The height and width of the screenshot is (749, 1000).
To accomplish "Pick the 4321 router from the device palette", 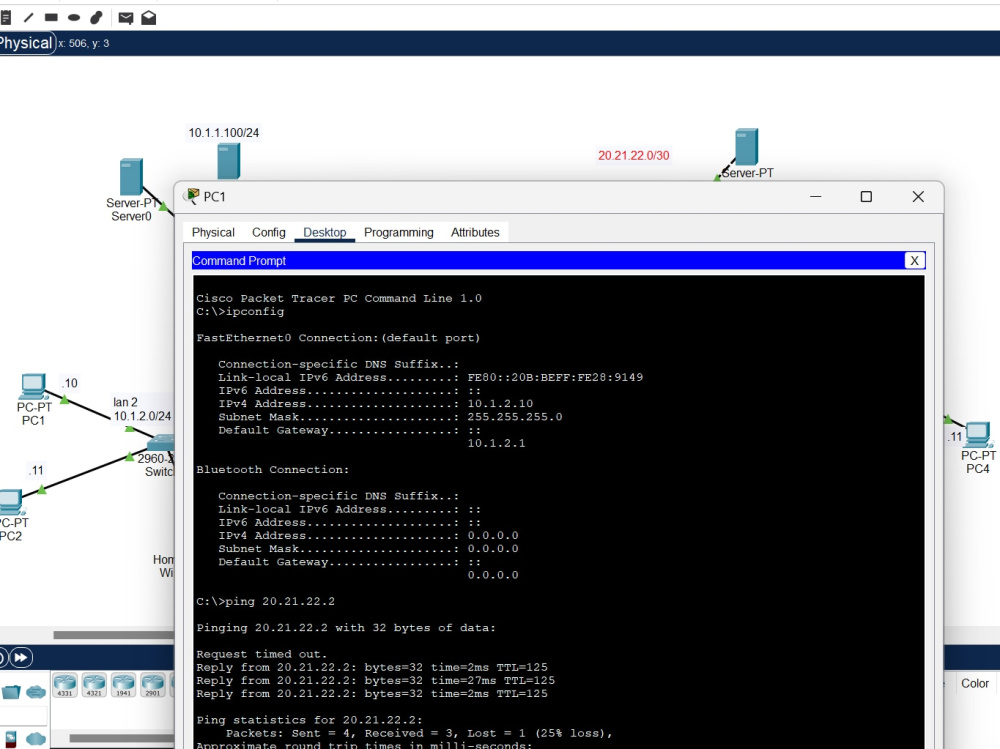I will 93,685.
